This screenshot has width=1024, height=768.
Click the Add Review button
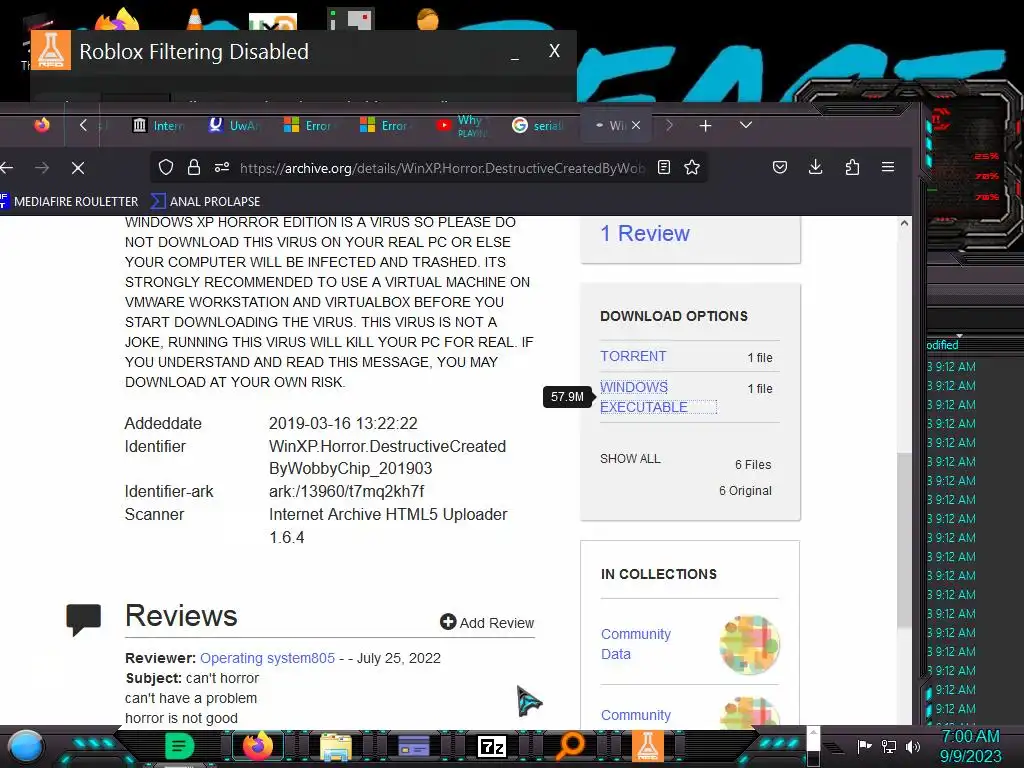[x=487, y=622]
